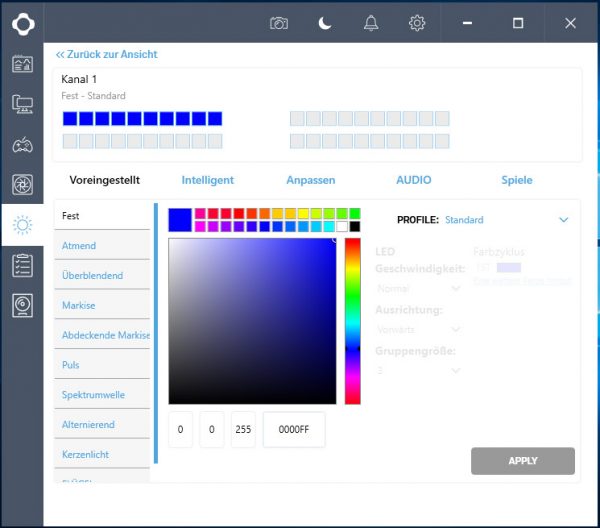Toggle night mode with moon icon

click(x=325, y=23)
